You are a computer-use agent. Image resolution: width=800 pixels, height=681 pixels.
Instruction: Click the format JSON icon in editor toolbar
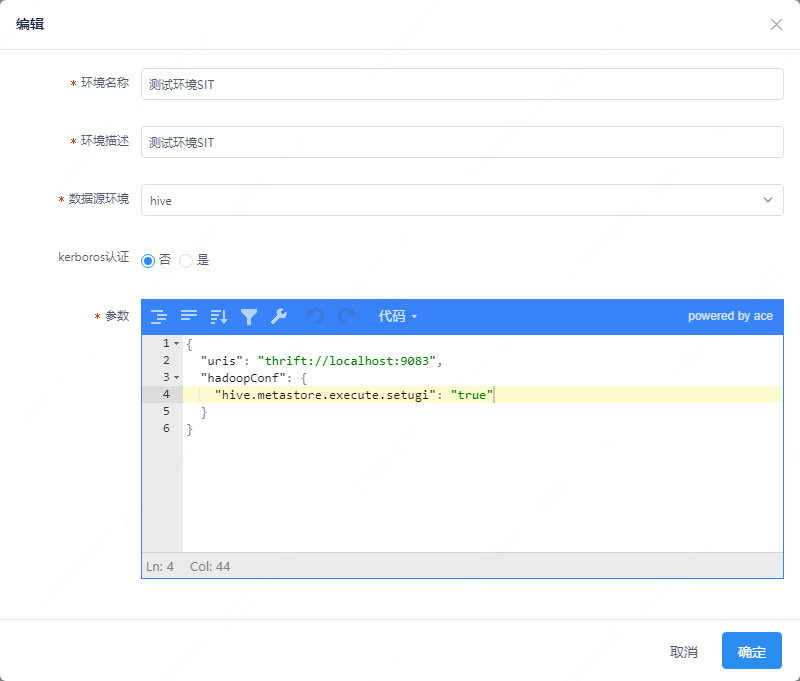point(158,317)
